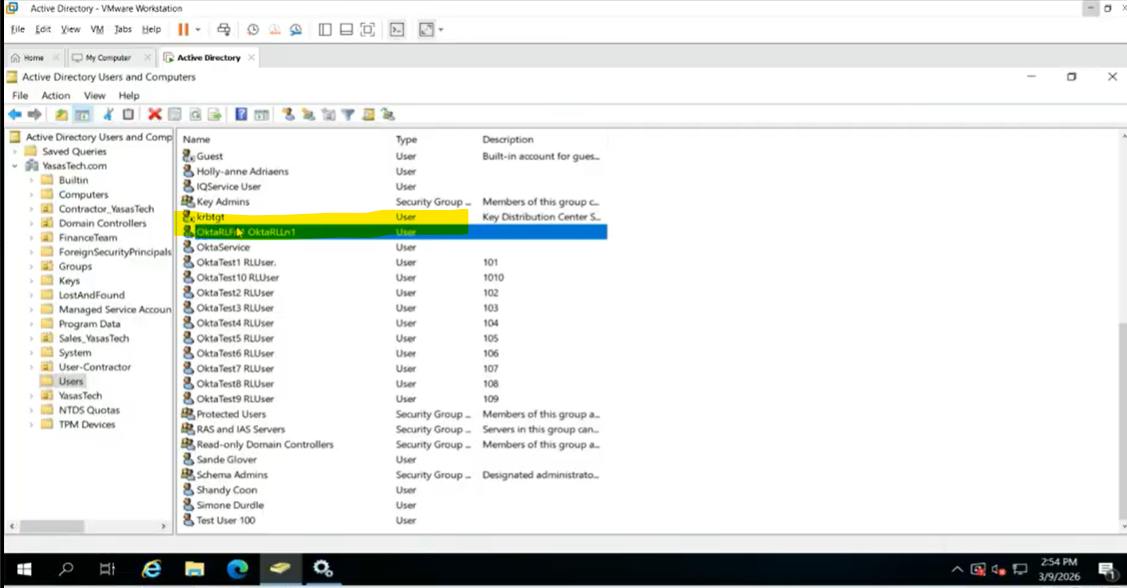Switch to the My Computer tab
Image resolution: width=1127 pixels, height=588 pixels.
(x=109, y=58)
